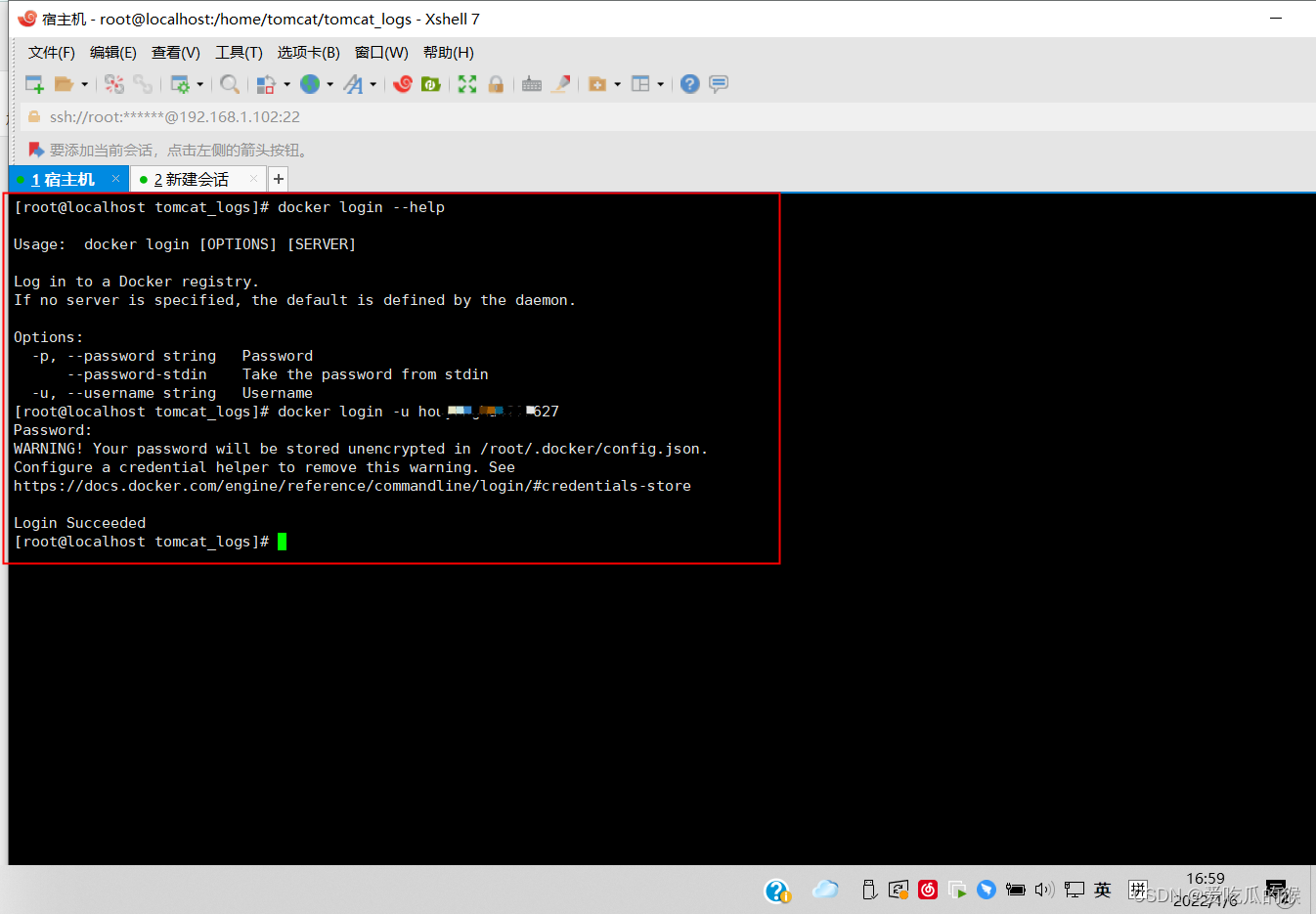
Task: Open the session Properties gear icon
Action: pyautogui.click(x=180, y=84)
